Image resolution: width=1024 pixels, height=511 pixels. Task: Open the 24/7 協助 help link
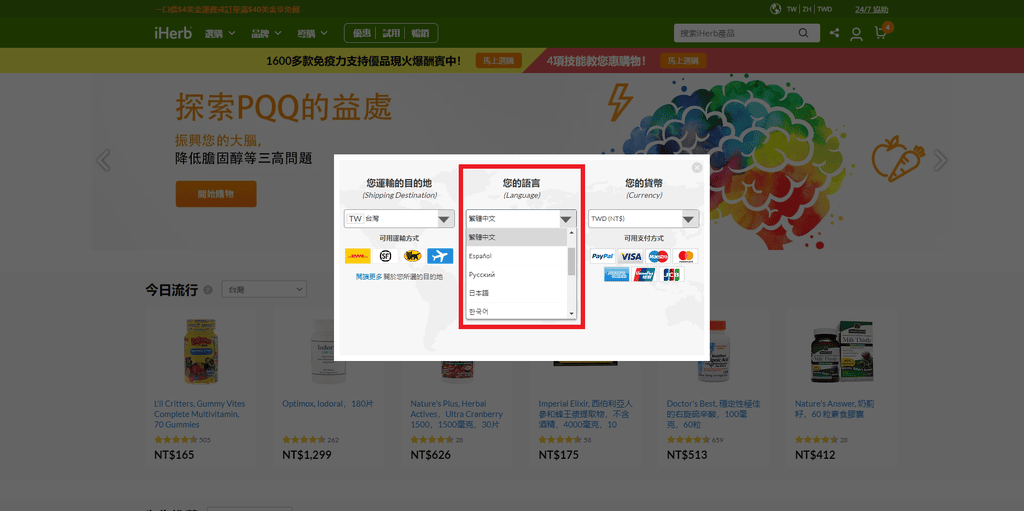[872, 9]
